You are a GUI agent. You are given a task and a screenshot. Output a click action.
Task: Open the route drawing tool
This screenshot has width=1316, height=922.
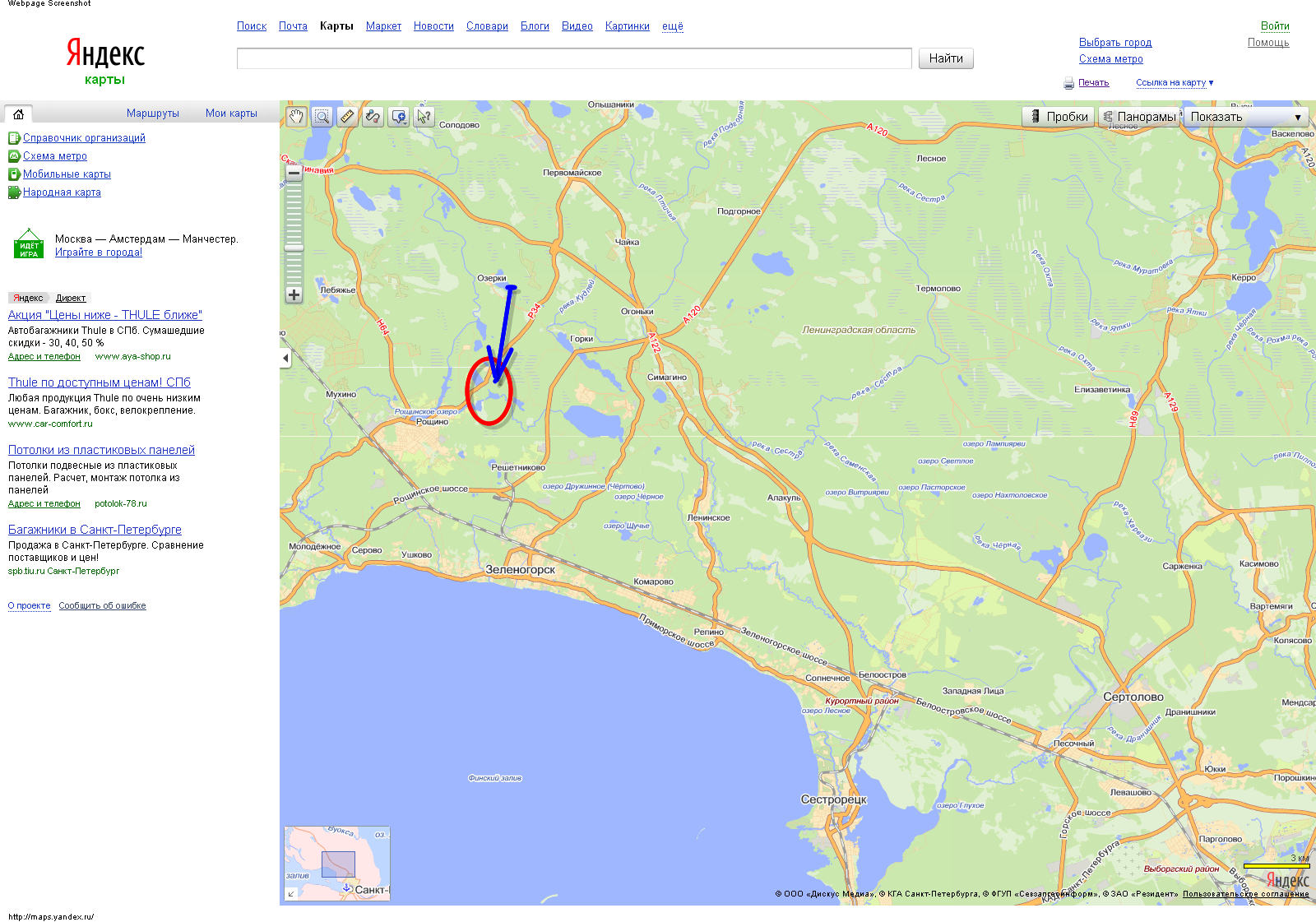(x=373, y=117)
